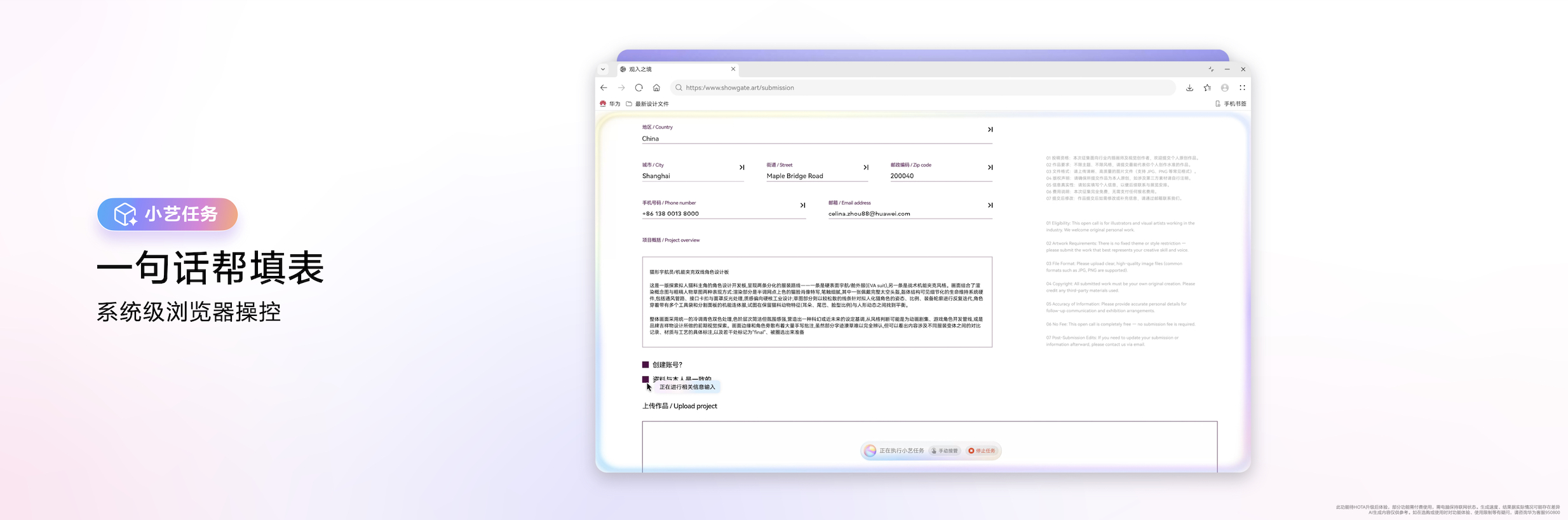Click the Street field Maple Bridge Road
The width and height of the screenshot is (1568, 520).
pos(817,176)
